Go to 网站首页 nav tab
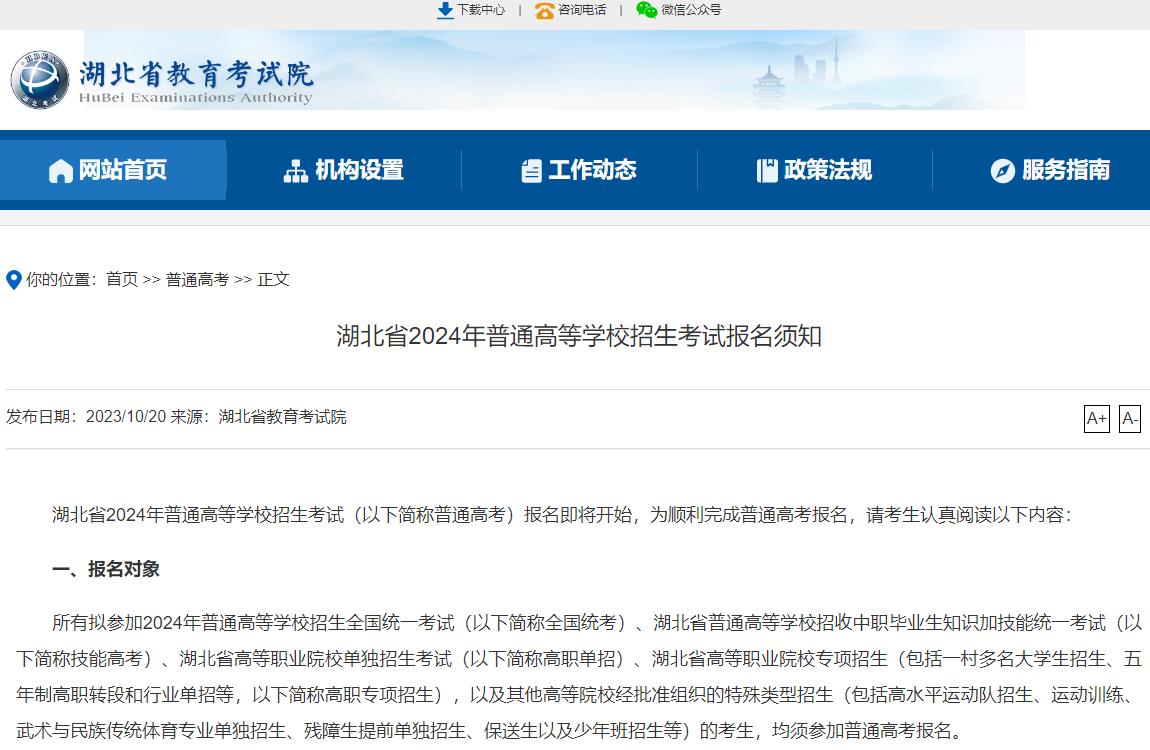The width and height of the screenshot is (1150, 750). pos(113,170)
